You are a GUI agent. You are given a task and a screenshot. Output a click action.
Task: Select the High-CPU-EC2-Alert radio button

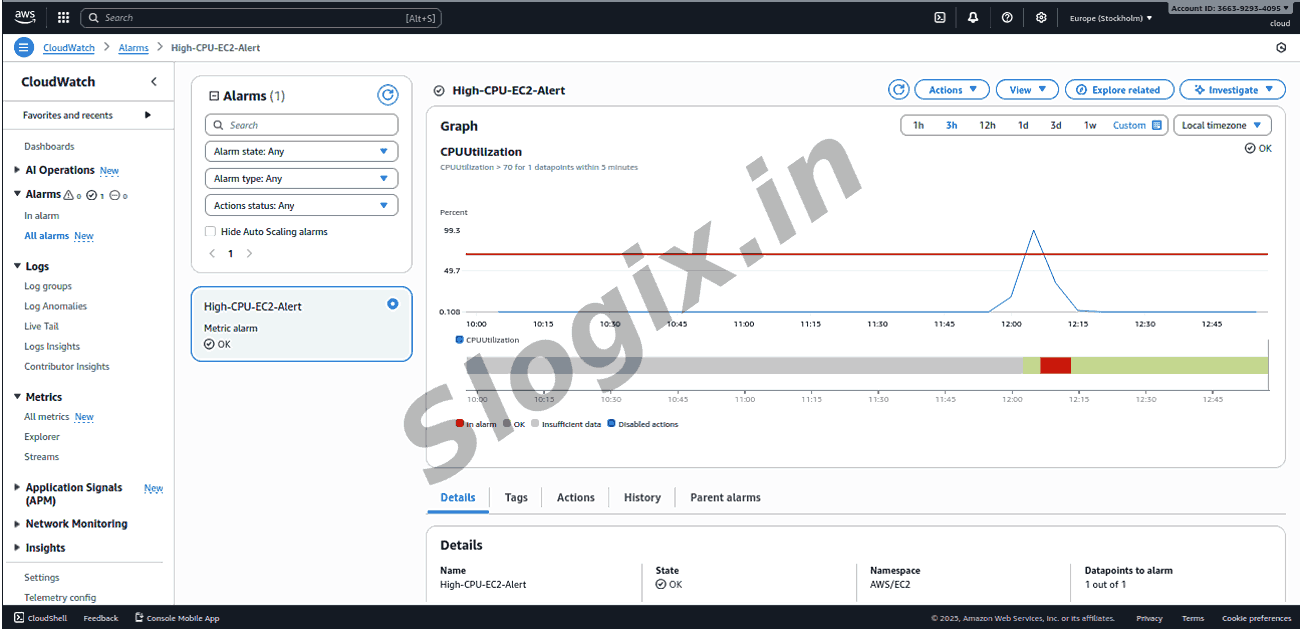392,304
